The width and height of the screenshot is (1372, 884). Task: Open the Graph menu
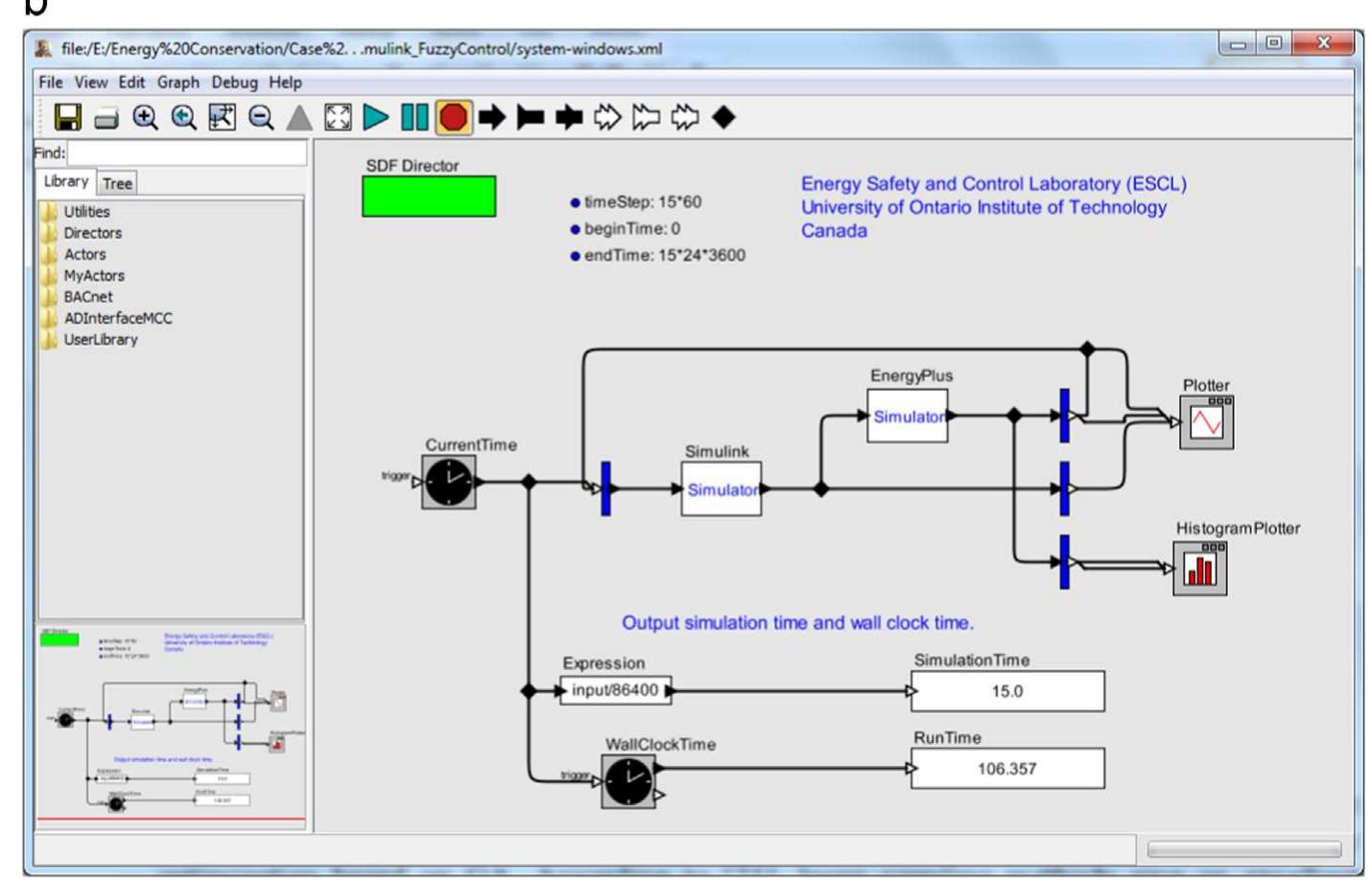pos(178,83)
